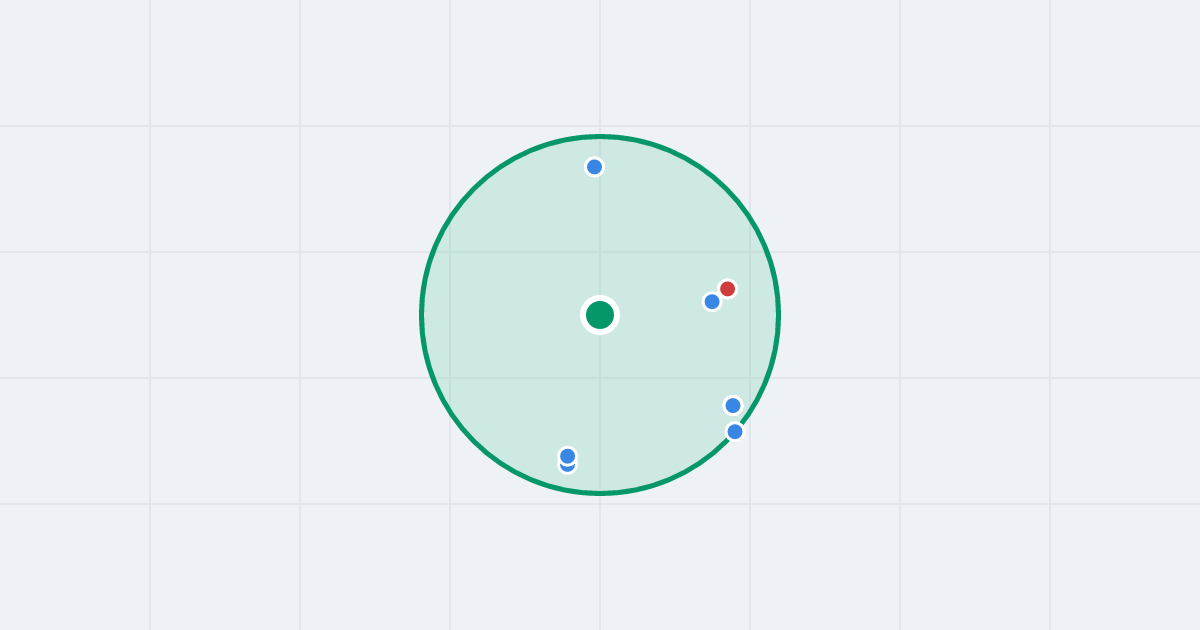Select the blue marker touching the circle's edge
The height and width of the screenshot is (630, 1200).
pos(735,432)
